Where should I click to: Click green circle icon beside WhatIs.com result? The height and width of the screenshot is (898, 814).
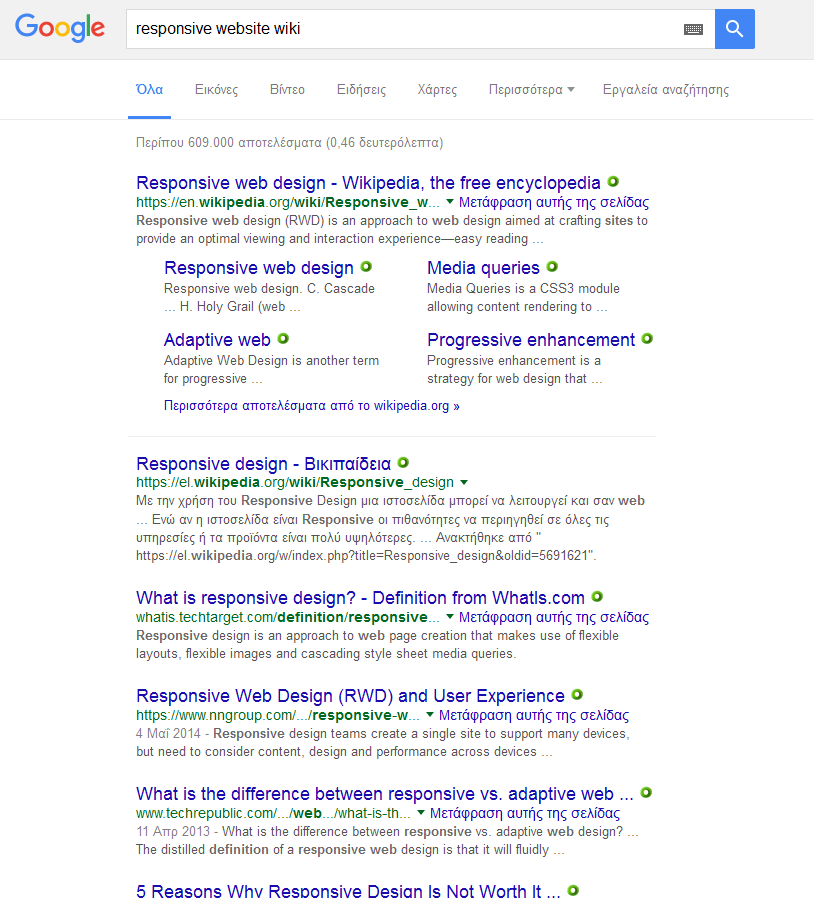coord(597,597)
